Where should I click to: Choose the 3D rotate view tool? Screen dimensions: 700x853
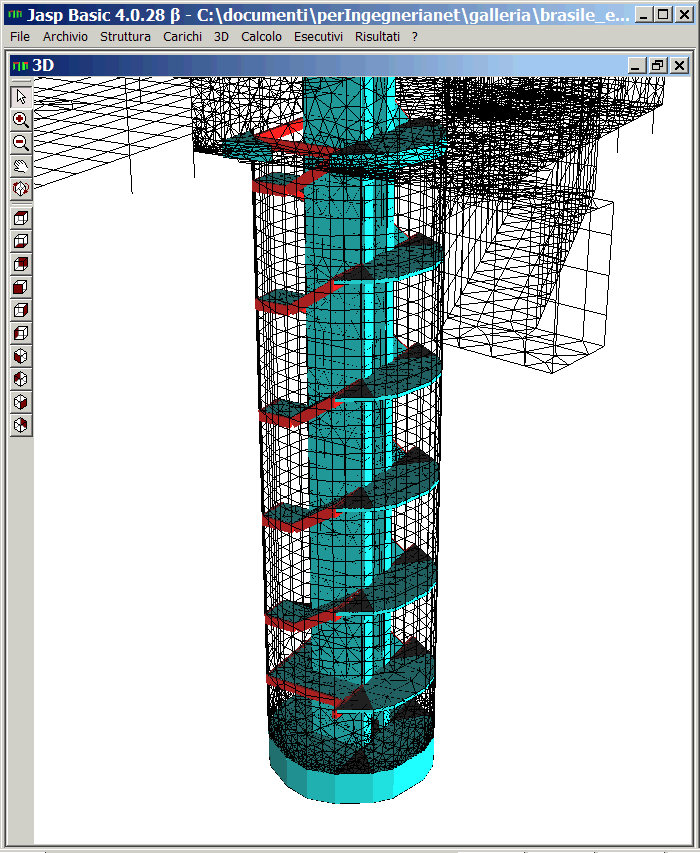[21, 188]
